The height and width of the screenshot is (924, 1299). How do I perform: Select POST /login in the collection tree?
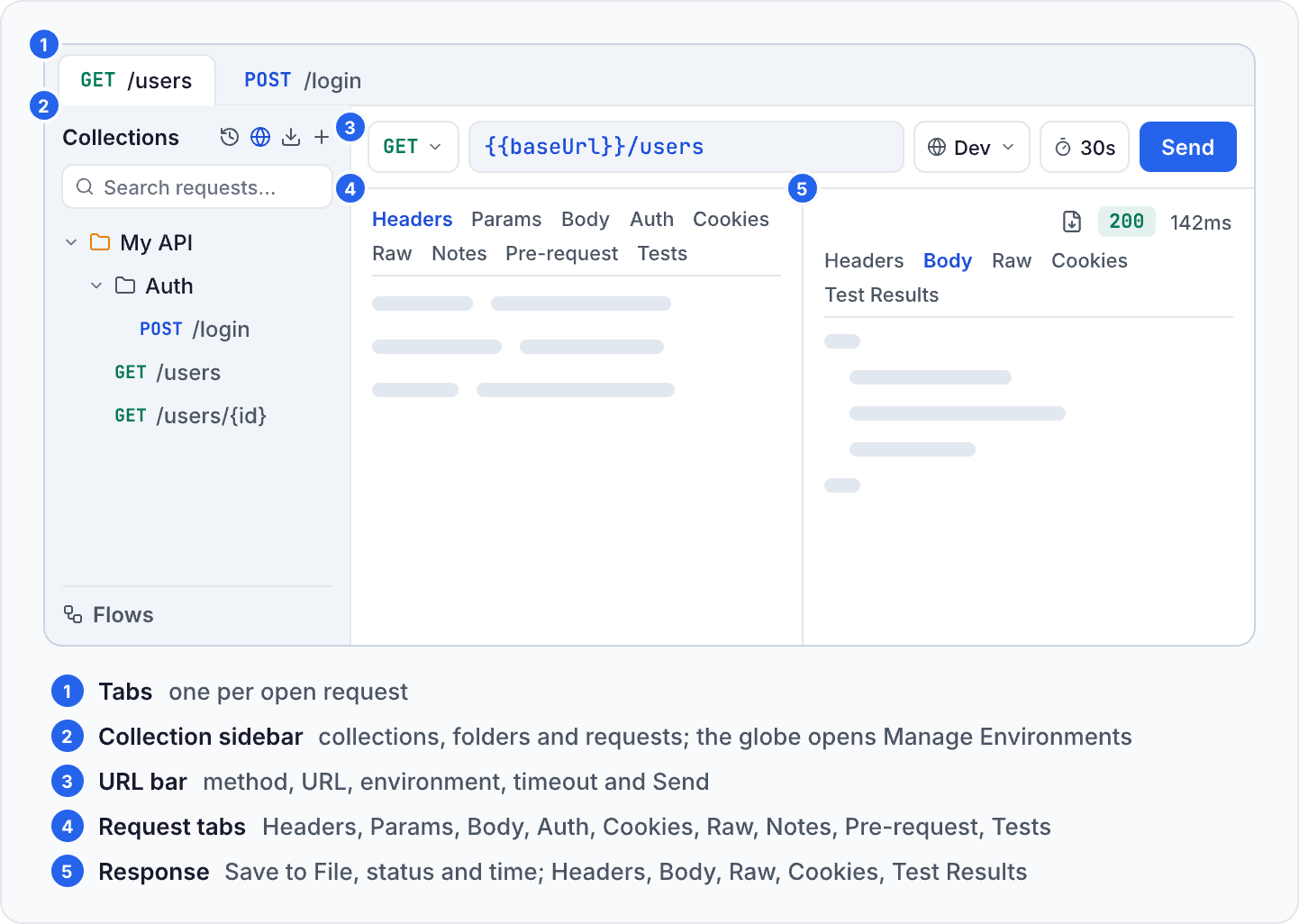pyautogui.click(x=195, y=329)
